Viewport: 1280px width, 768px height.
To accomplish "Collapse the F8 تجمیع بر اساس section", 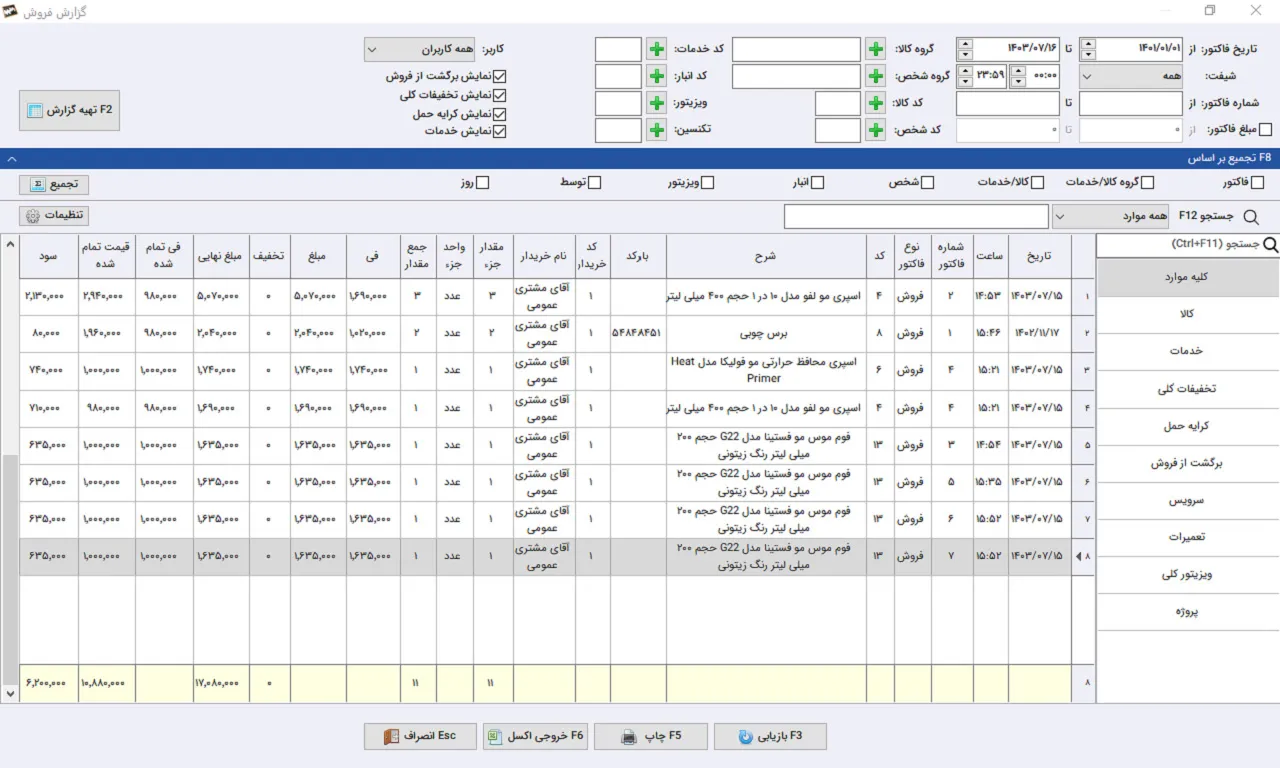I will 11,158.
